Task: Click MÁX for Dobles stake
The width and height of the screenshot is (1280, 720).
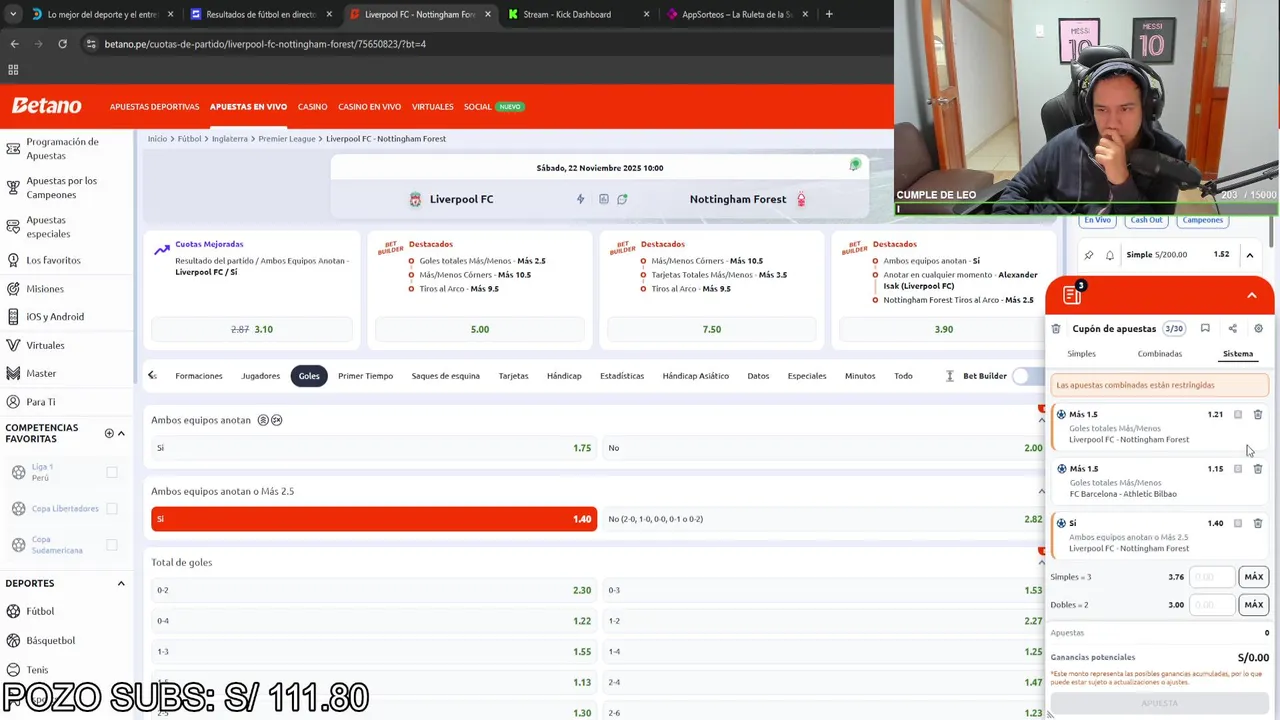Action: [1254, 605]
